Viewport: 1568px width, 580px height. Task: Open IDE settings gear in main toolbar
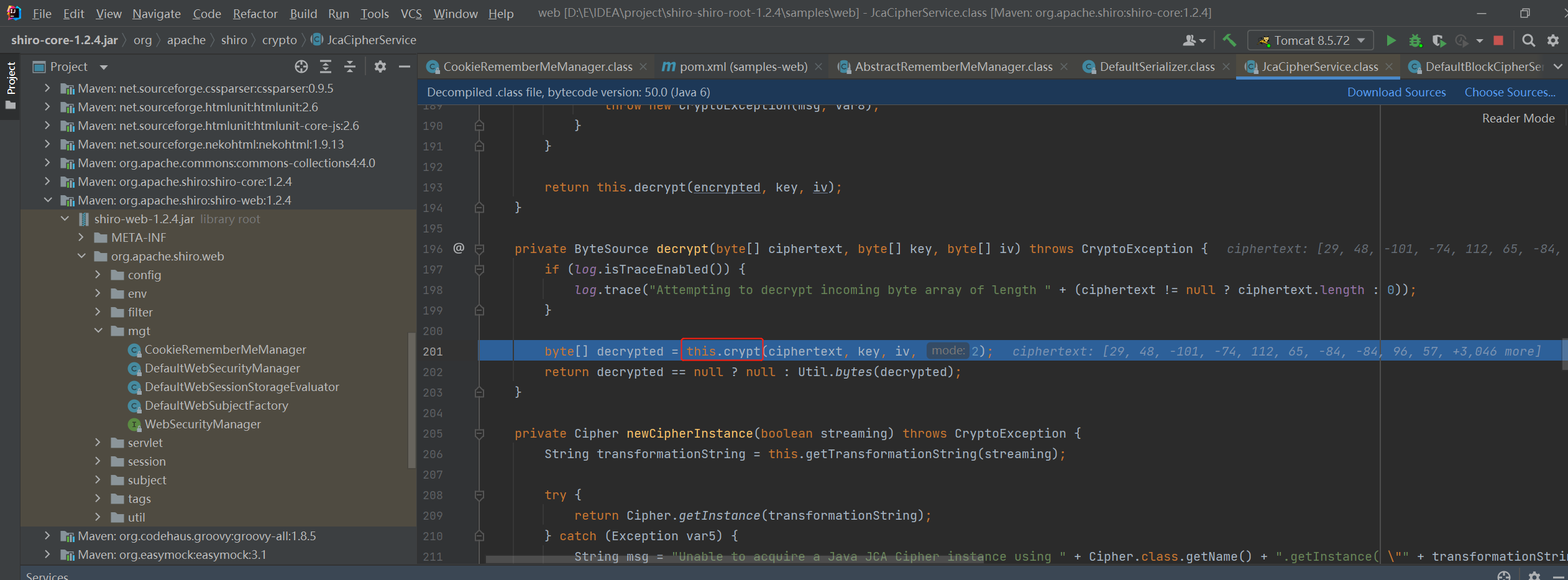tap(1553, 40)
